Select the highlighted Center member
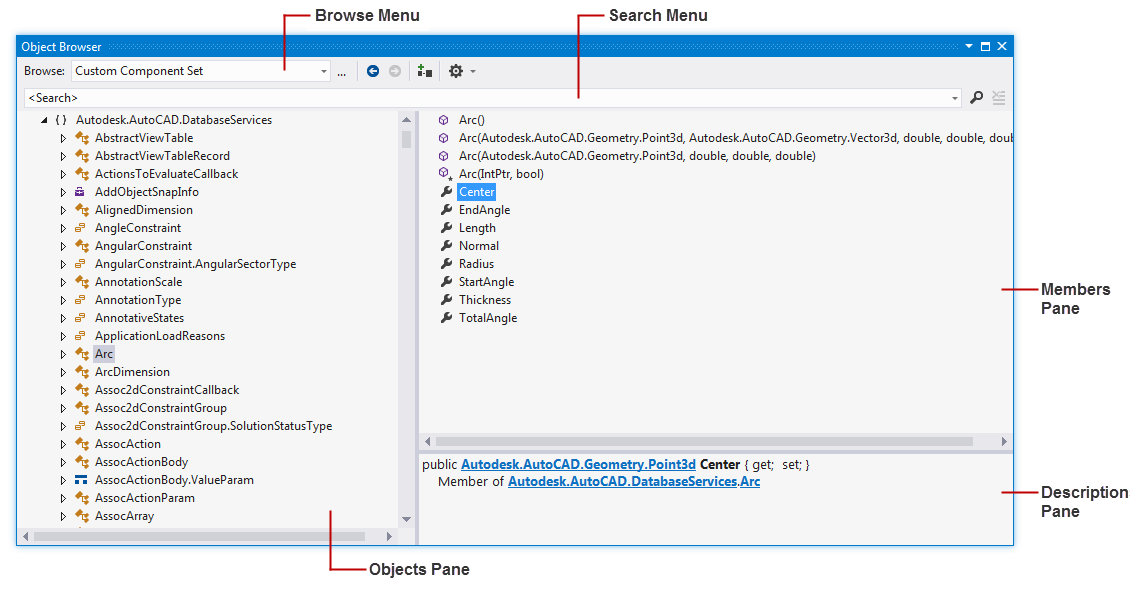The height and width of the screenshot is (589, 1141). click(477, 191)
